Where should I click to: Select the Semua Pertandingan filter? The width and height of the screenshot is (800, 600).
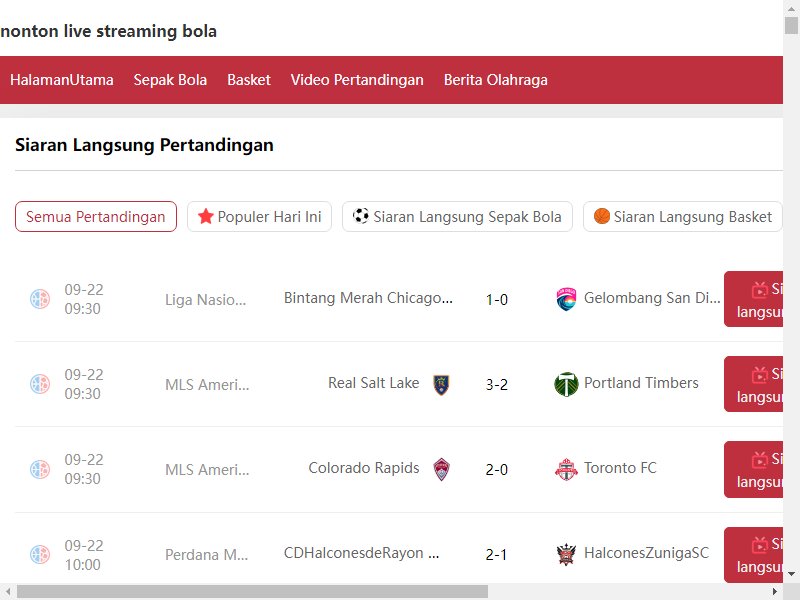pos(96,217)
